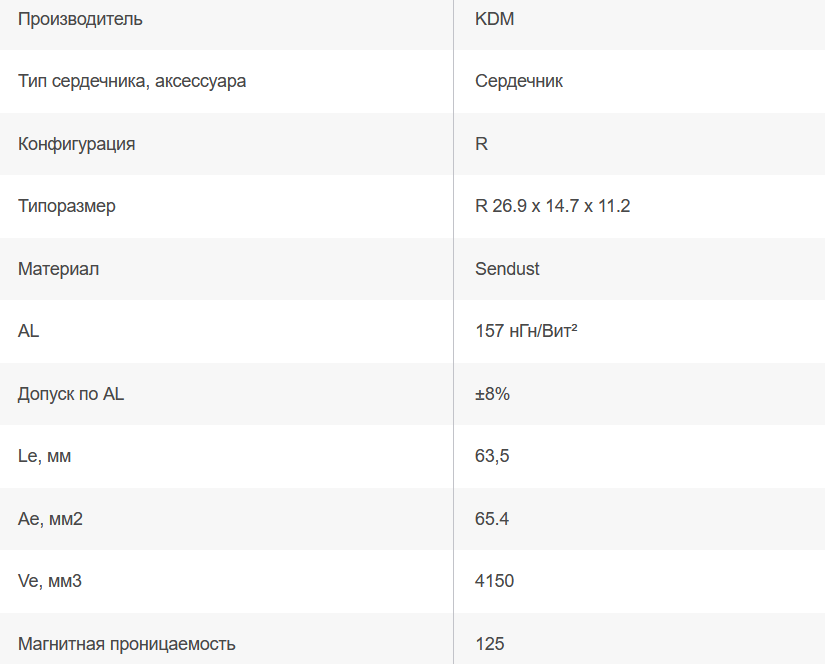Image resolution: width=825 pixels, height=664 pixels.
Task: Click the "Материал" row label
Action: coord(59,269)
